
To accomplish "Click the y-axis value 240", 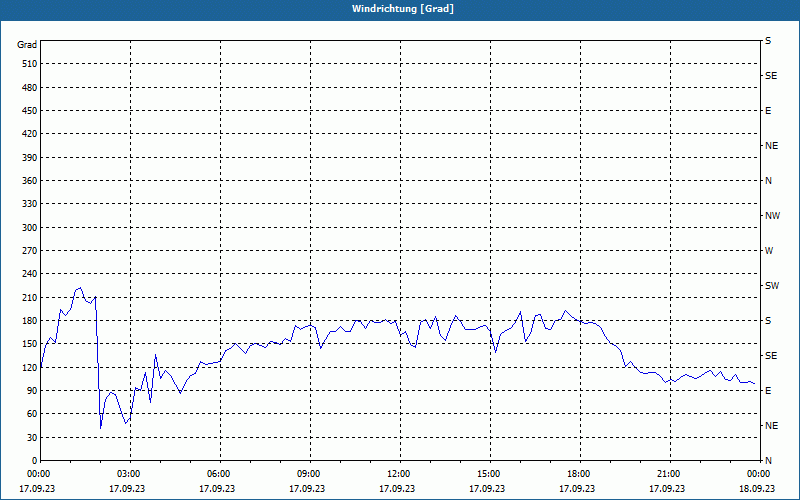I will click(30, 274).
